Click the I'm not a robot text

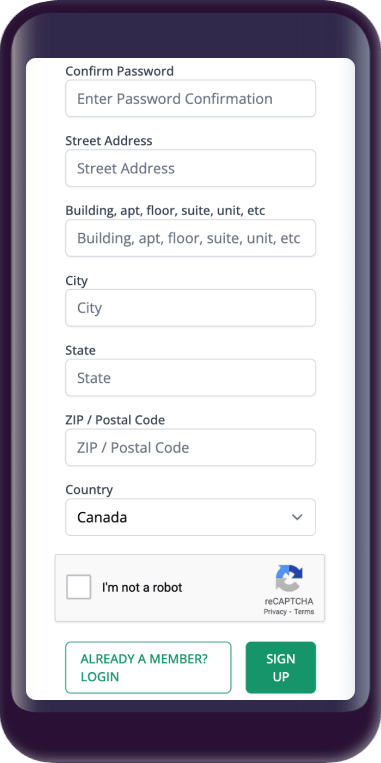[x=142, y=587]
